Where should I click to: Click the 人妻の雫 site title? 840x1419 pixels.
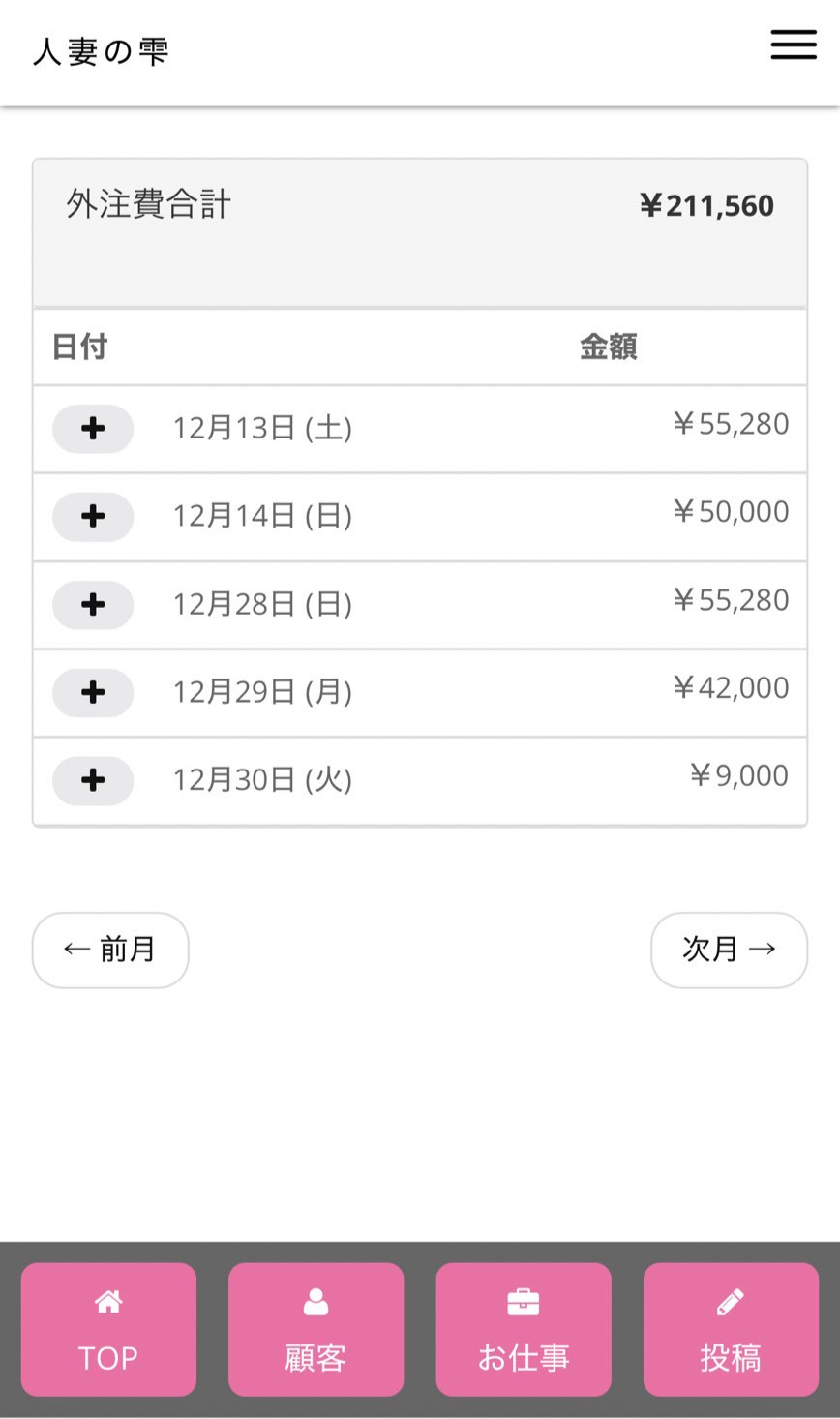[x=102, y=51]
